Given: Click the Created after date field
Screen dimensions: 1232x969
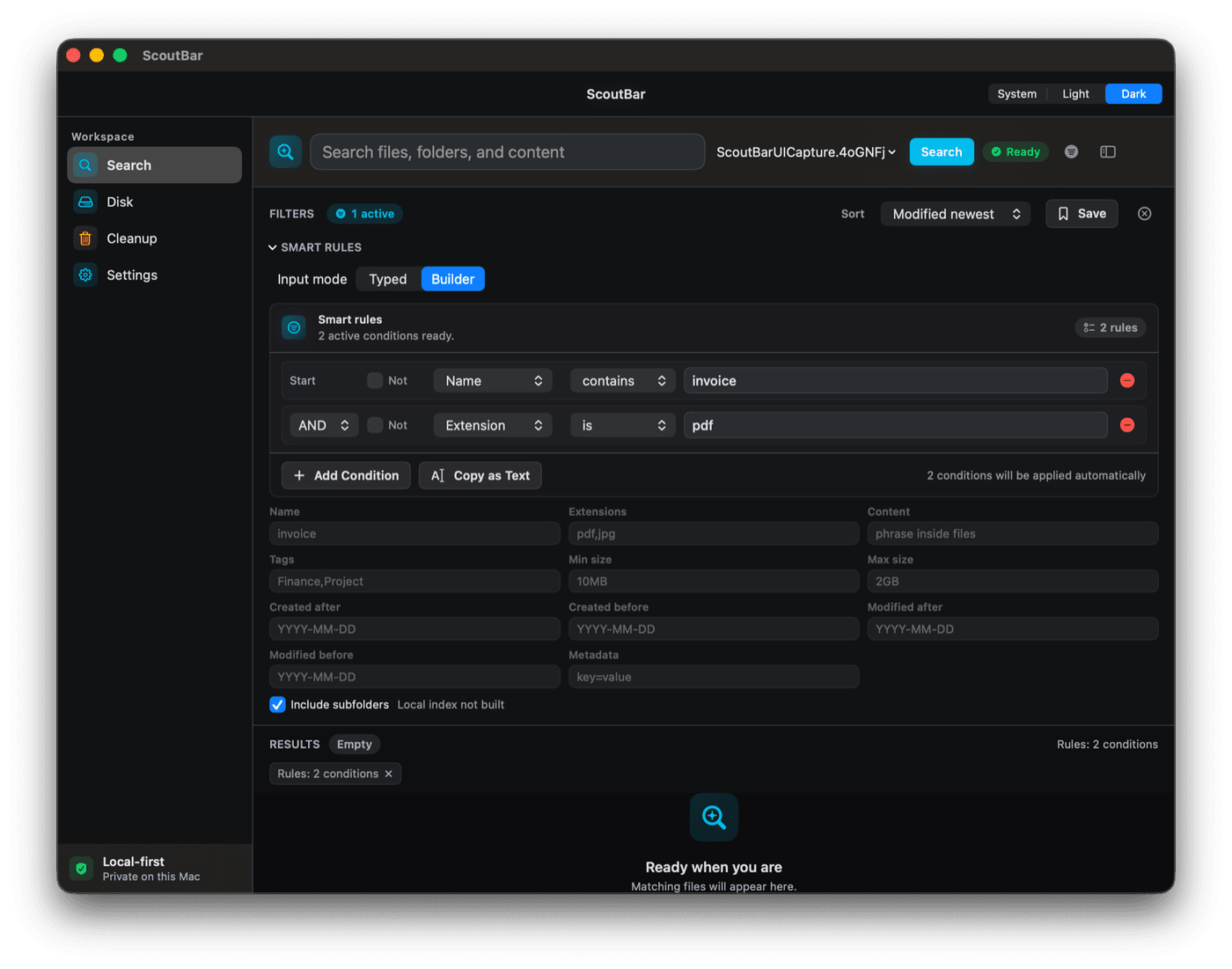Looking at the screenshot, I should pos(414,628).
